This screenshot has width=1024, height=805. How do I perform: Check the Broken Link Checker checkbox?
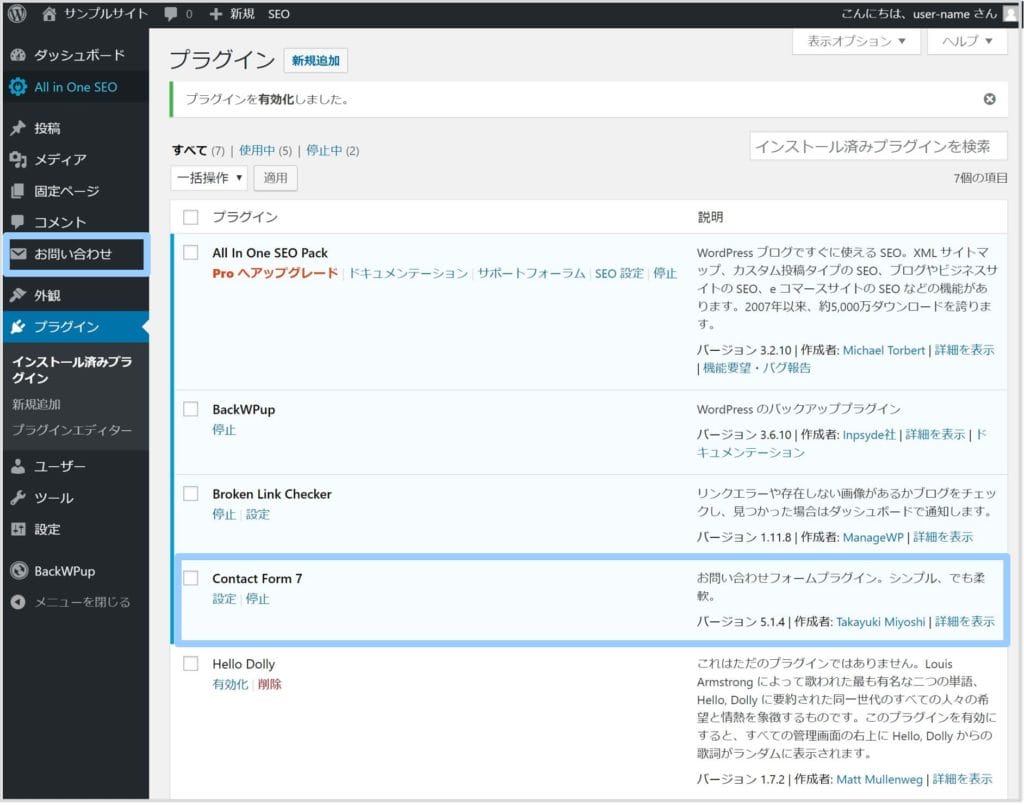coord(191,493)
